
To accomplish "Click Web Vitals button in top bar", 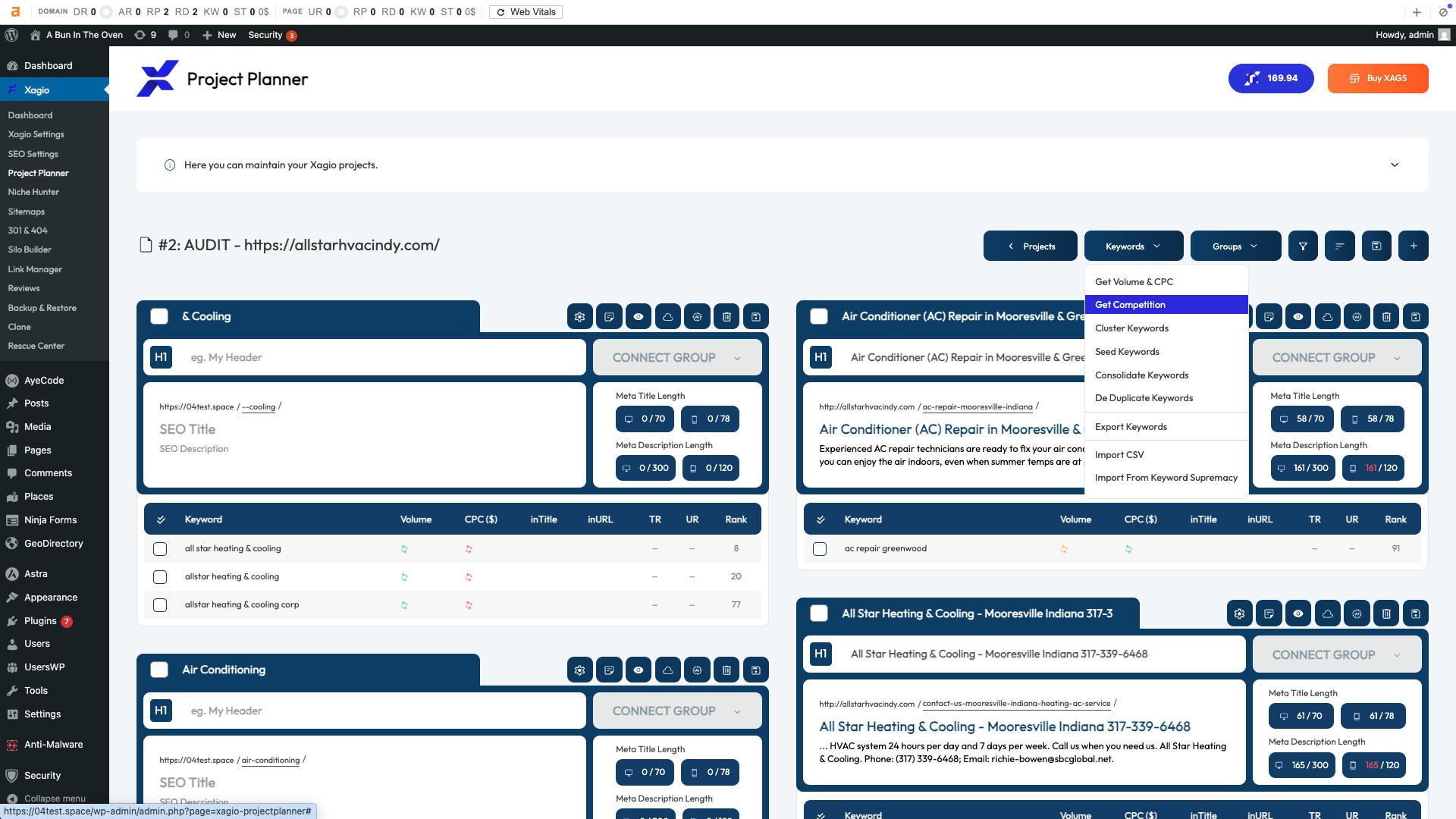I will coord(526,12).
